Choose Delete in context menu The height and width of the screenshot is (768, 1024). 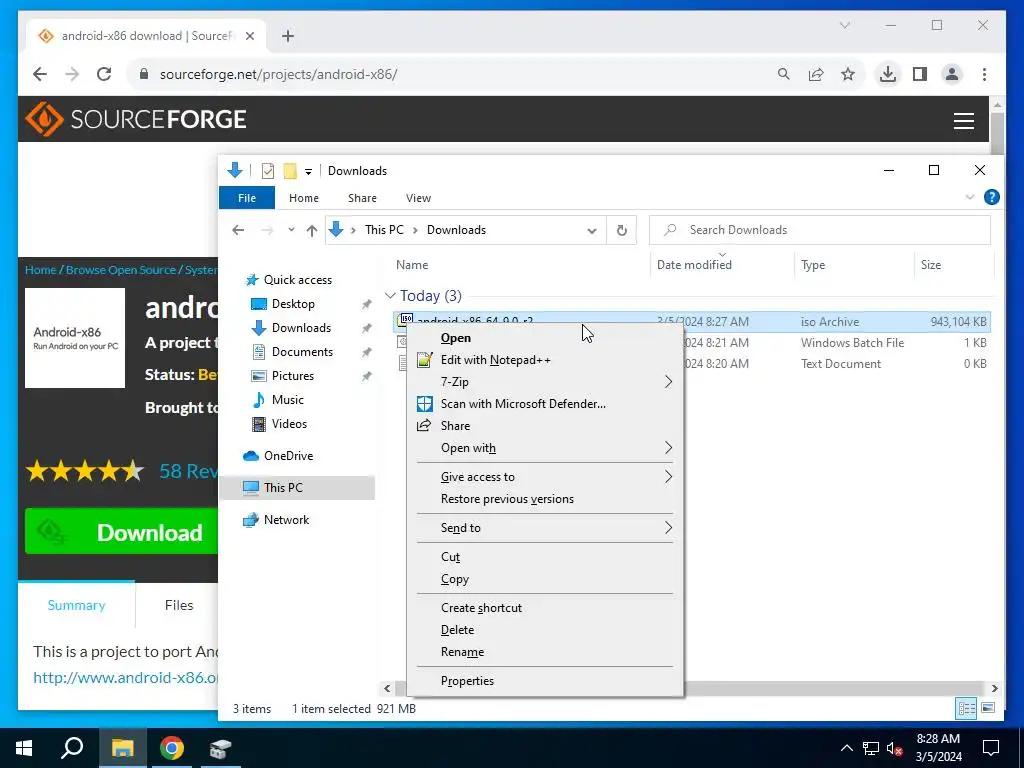tap(545, 630)
